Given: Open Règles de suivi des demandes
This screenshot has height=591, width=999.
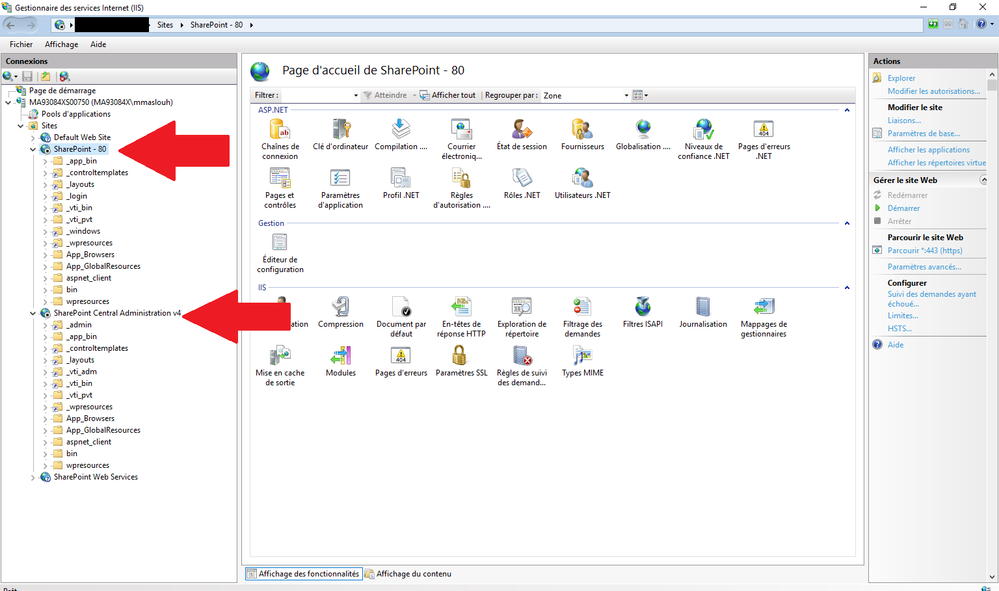Looking at the screenshot, I should click(x=522, y=366).
